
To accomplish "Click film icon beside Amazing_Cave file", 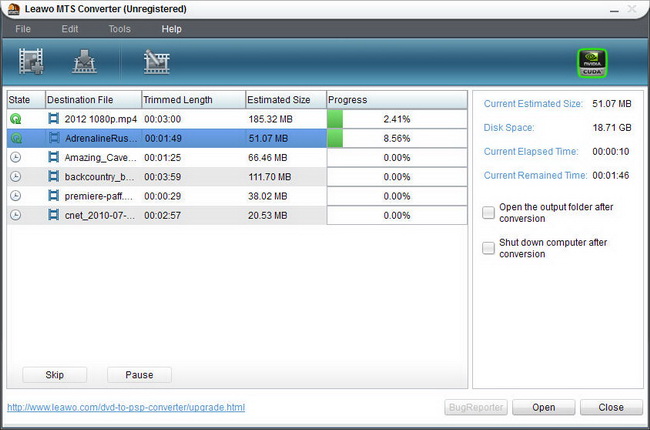I will 53,157.
